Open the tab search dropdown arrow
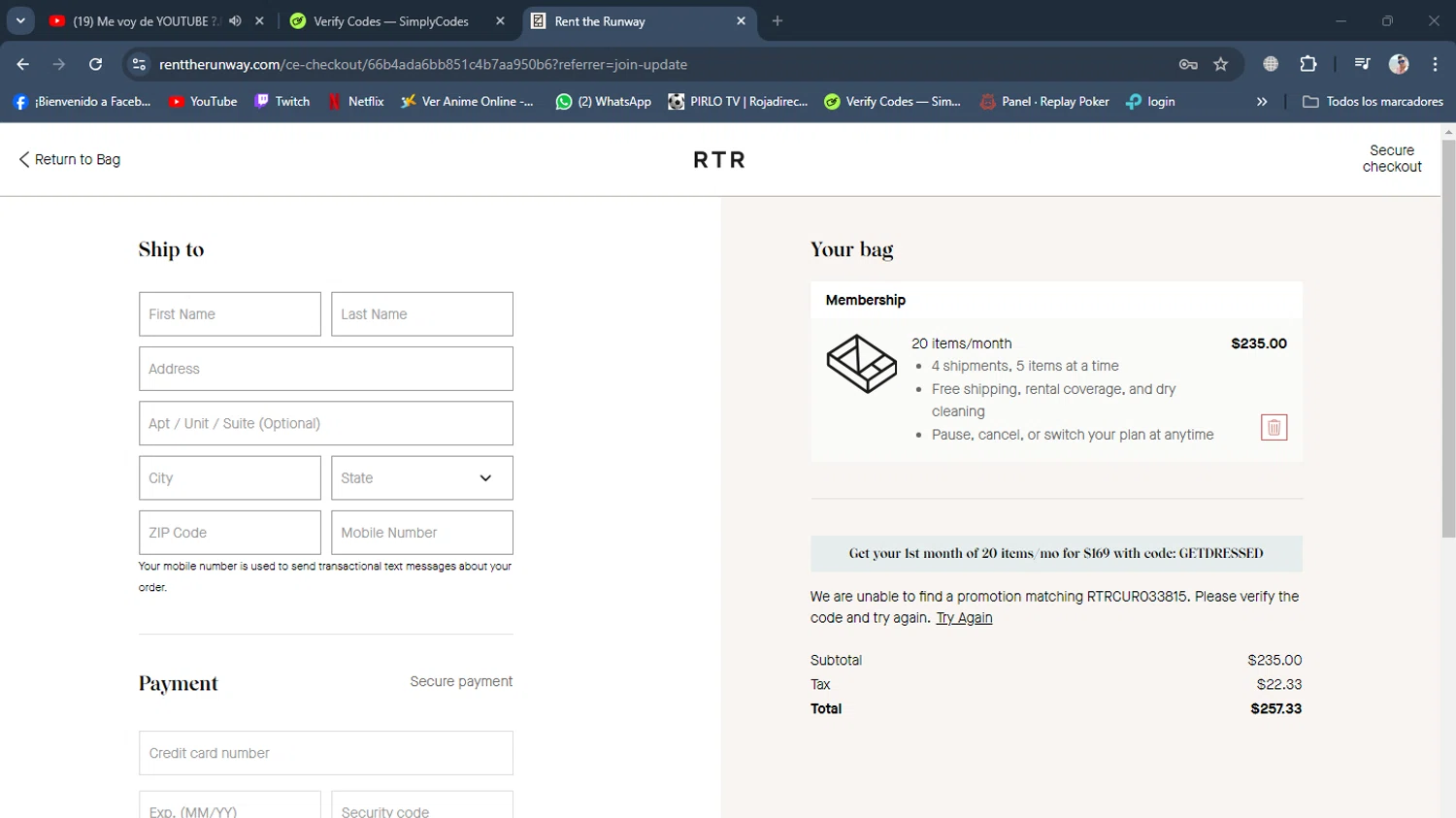The width and height of the screenshot is (1456, 818). coord(20,20)
